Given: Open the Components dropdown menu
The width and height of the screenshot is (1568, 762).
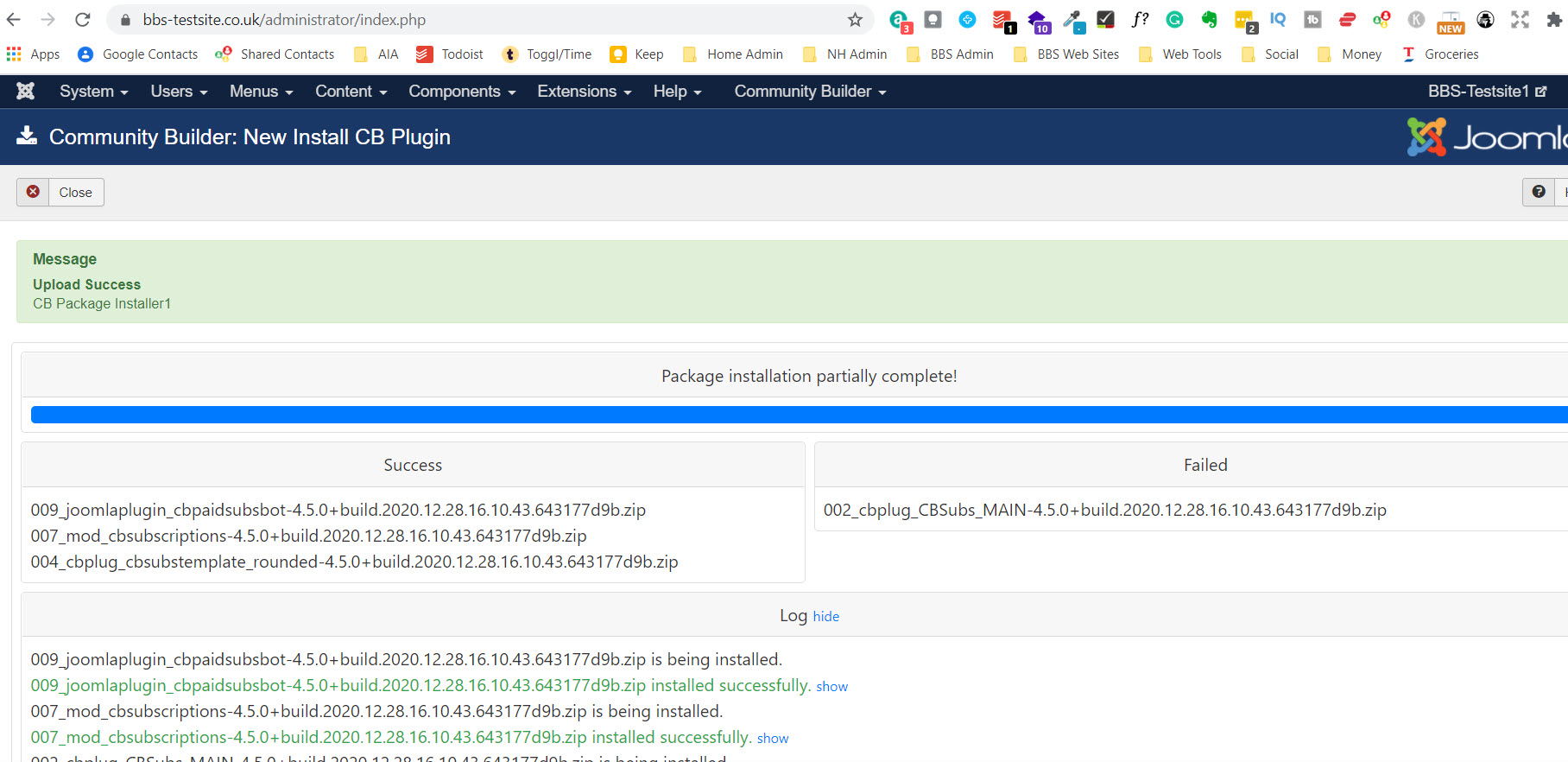Looking at the screenshot, I should click(x=462, y=91).
